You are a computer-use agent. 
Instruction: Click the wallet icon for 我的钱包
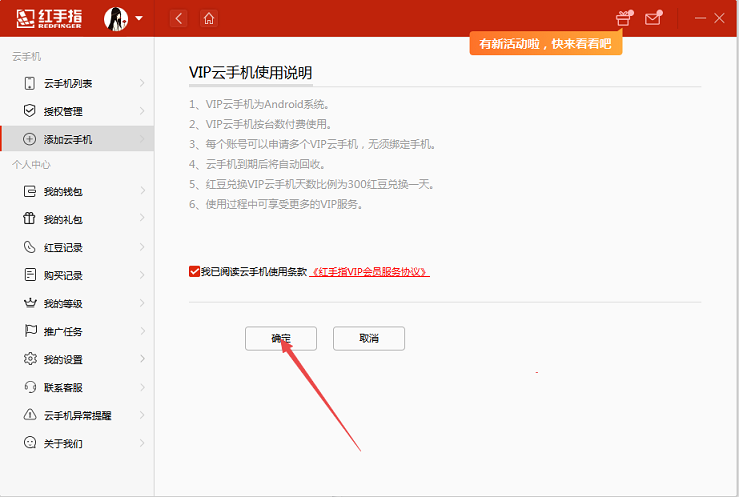30,191
